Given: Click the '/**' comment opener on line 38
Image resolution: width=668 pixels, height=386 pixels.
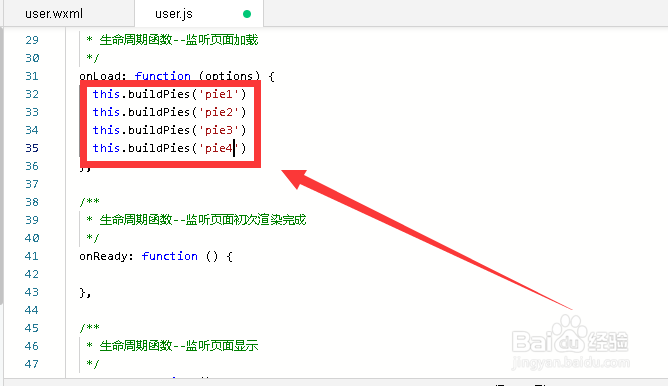Looking at the screenshot, I should tap(89, 202).
